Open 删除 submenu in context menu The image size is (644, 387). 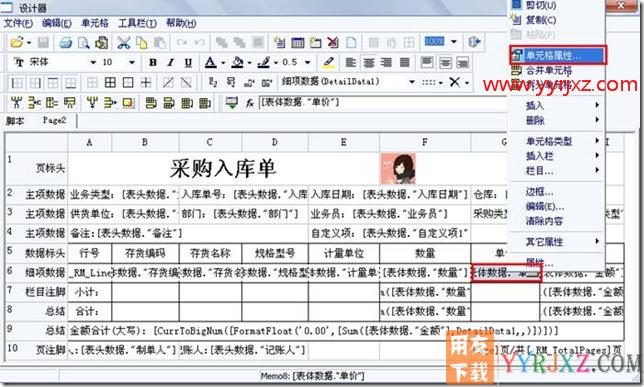pyautogui.click(x=557, y=120)
